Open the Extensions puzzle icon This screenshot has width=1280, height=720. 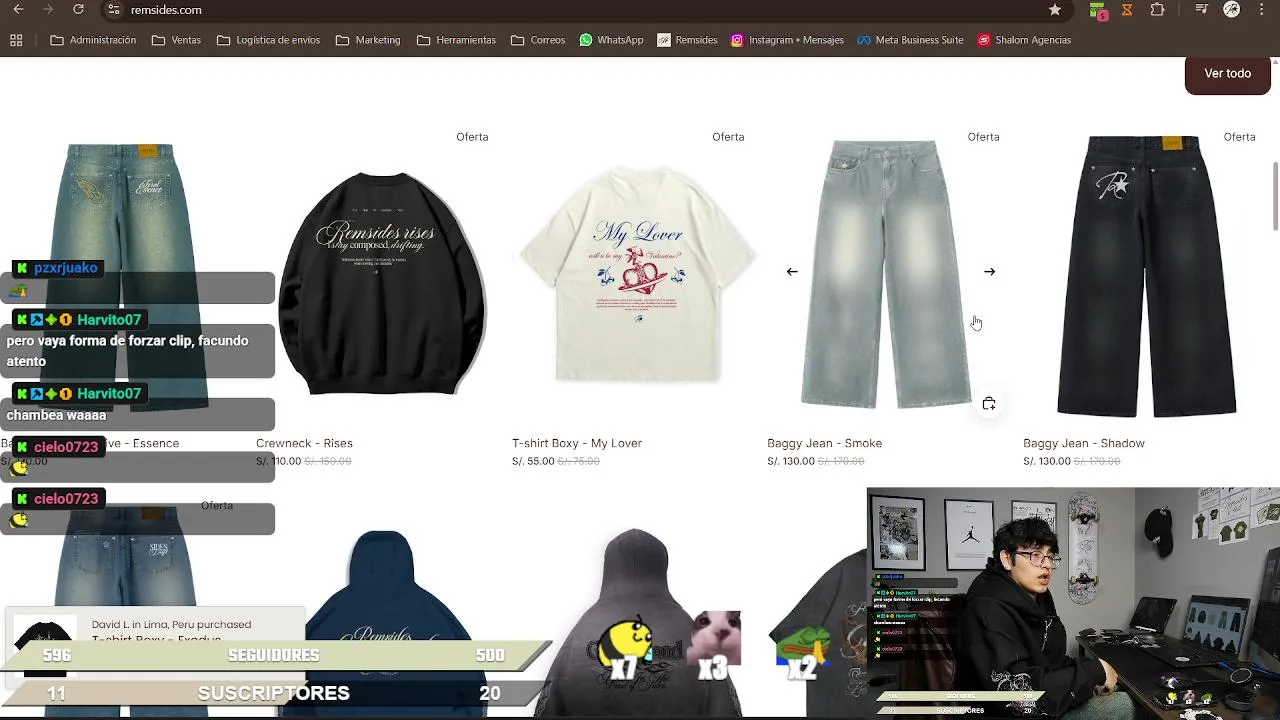click(x=1158, y=10)
